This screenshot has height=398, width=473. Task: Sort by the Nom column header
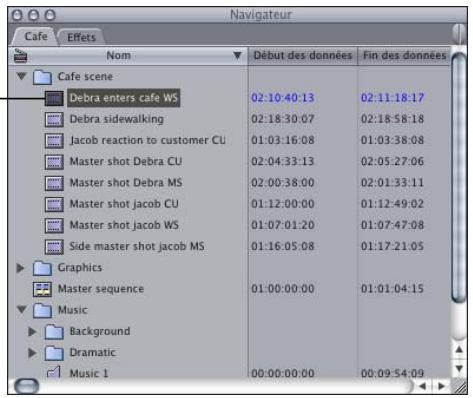tap(128, 56)
